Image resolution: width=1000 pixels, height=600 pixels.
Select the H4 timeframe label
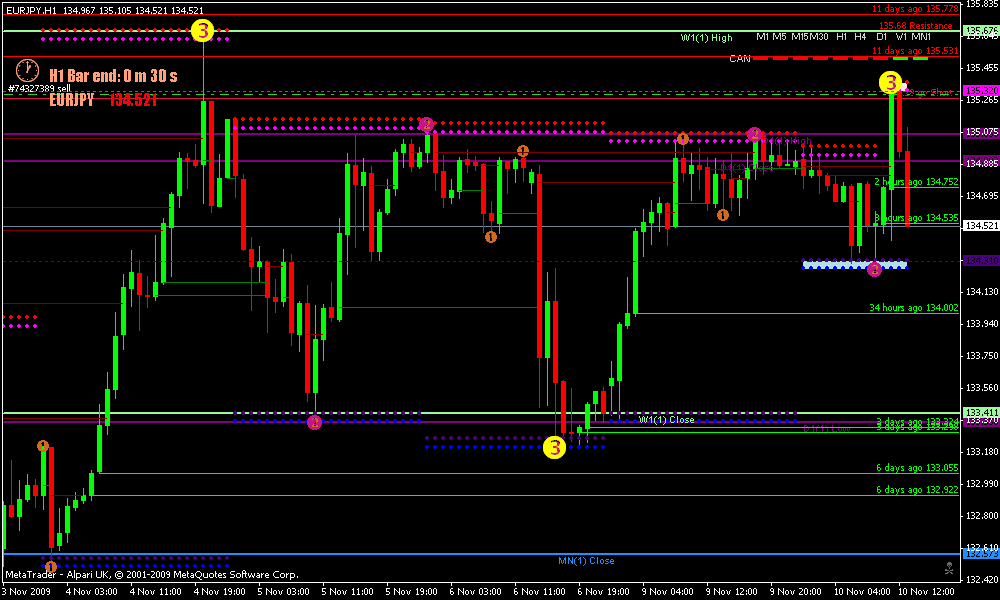tap(860, 37)
